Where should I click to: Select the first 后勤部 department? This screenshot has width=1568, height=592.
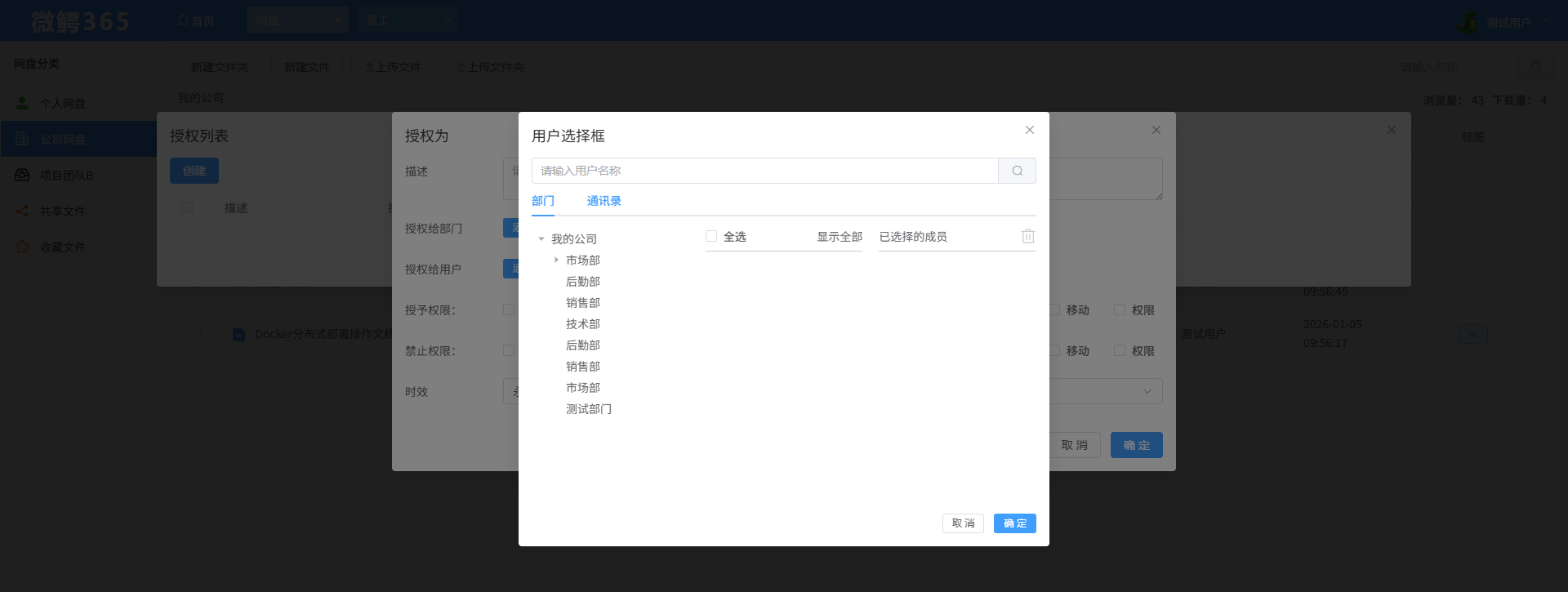click(583, 282)
